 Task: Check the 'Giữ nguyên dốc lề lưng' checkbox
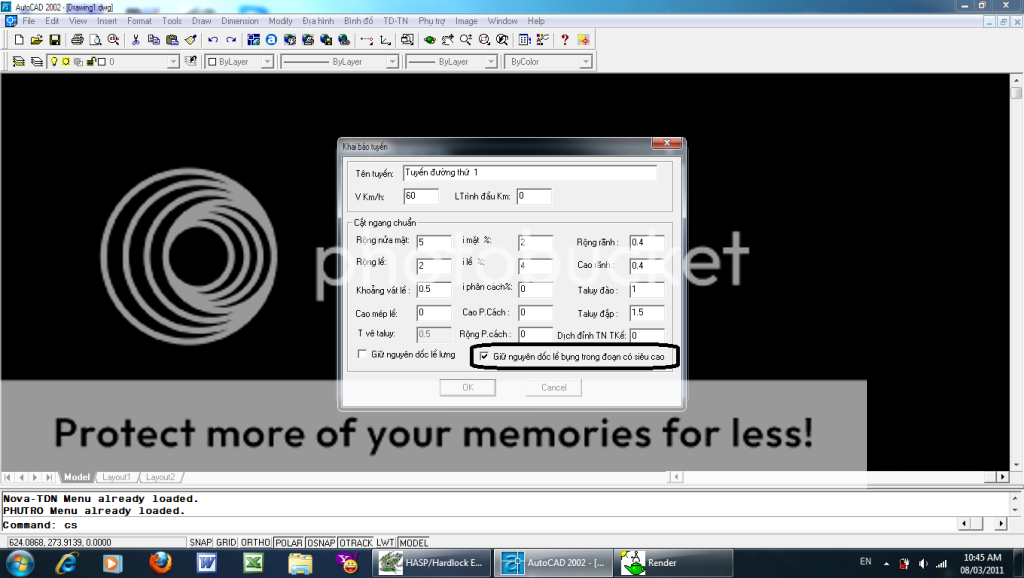click(362, 354)
